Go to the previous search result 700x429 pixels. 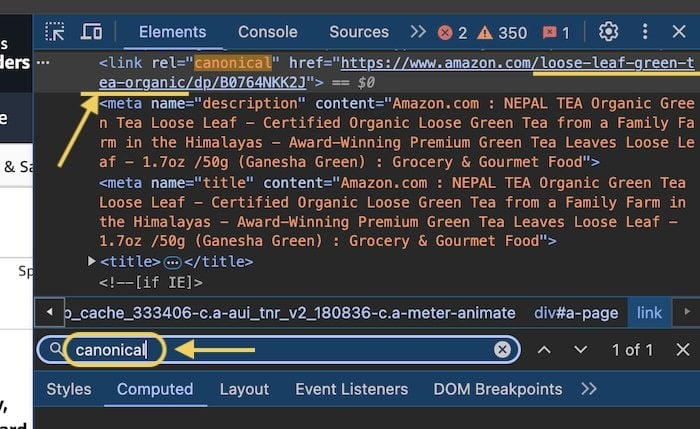(544, 350)
